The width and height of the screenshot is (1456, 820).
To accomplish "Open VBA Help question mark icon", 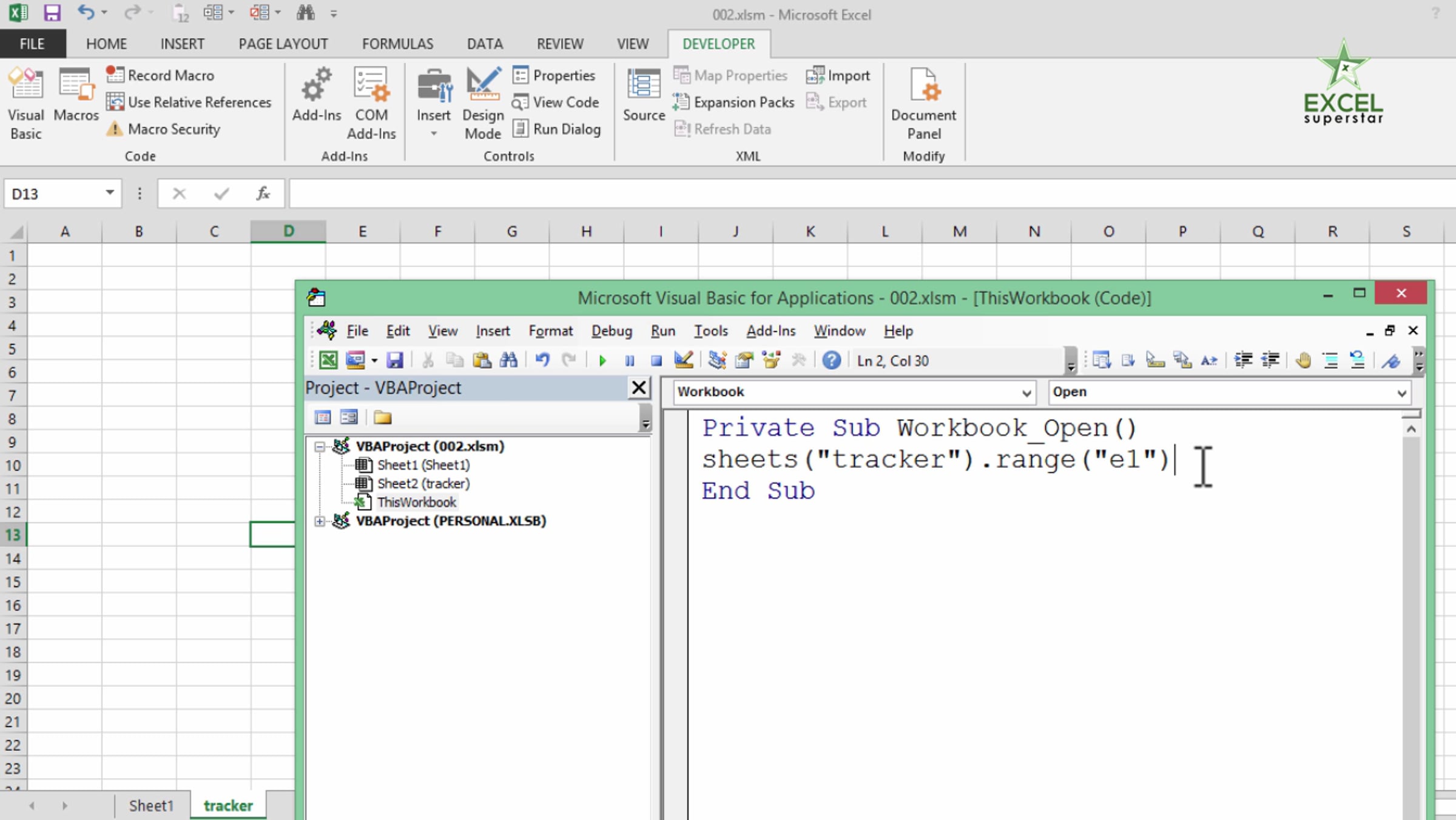I will click(x=831, y=361).
